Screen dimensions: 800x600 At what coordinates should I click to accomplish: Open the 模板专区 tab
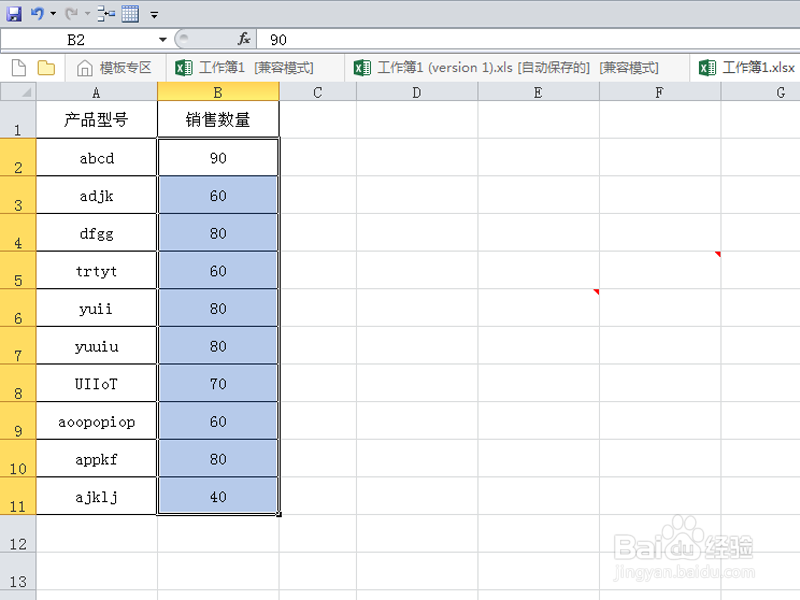pos(115,68)
